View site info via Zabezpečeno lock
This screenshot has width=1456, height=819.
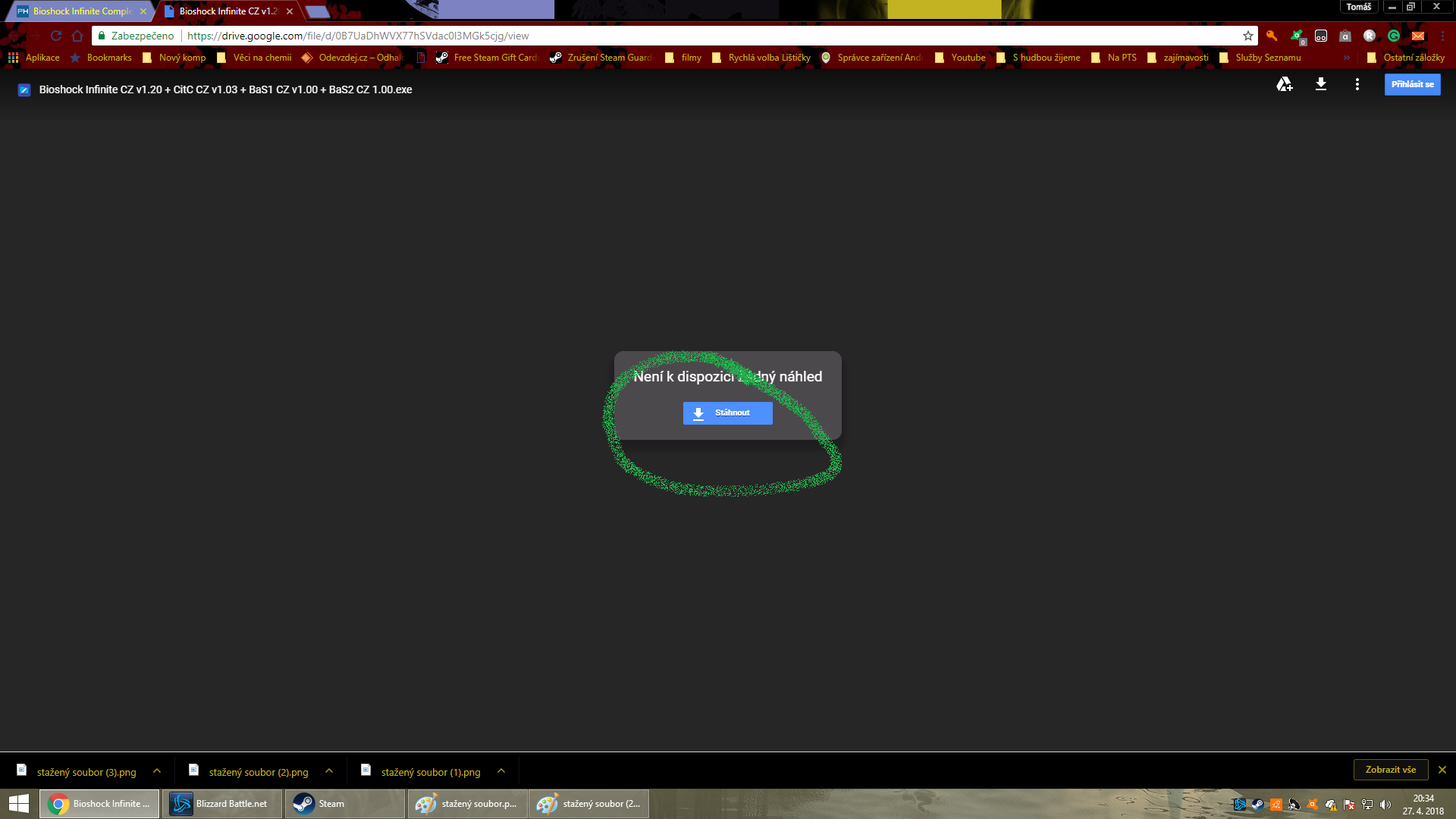click(x=136, y=36)
